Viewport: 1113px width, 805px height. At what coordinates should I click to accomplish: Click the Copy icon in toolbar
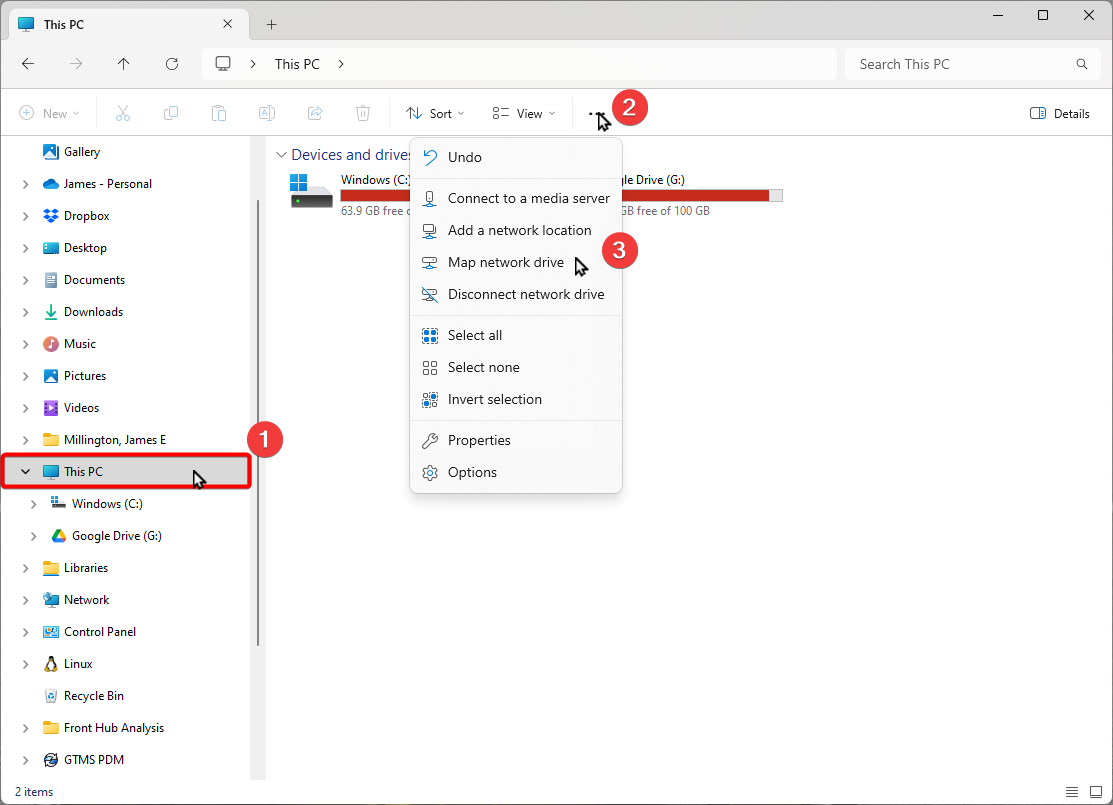171,114
